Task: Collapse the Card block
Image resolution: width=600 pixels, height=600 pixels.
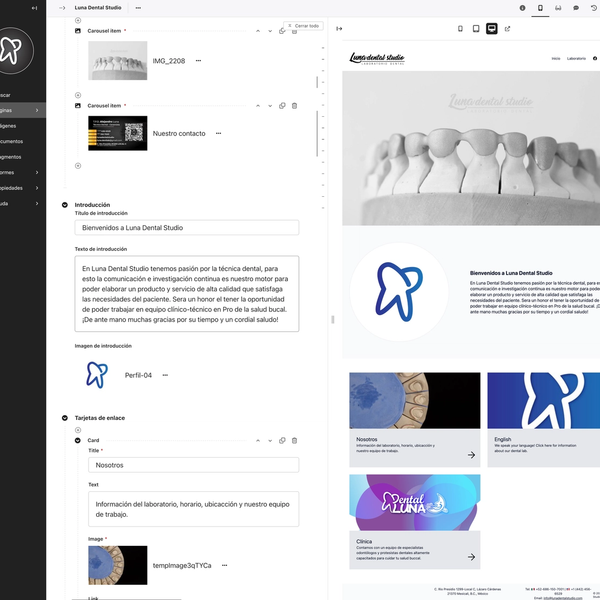Action: pos(78,440)
